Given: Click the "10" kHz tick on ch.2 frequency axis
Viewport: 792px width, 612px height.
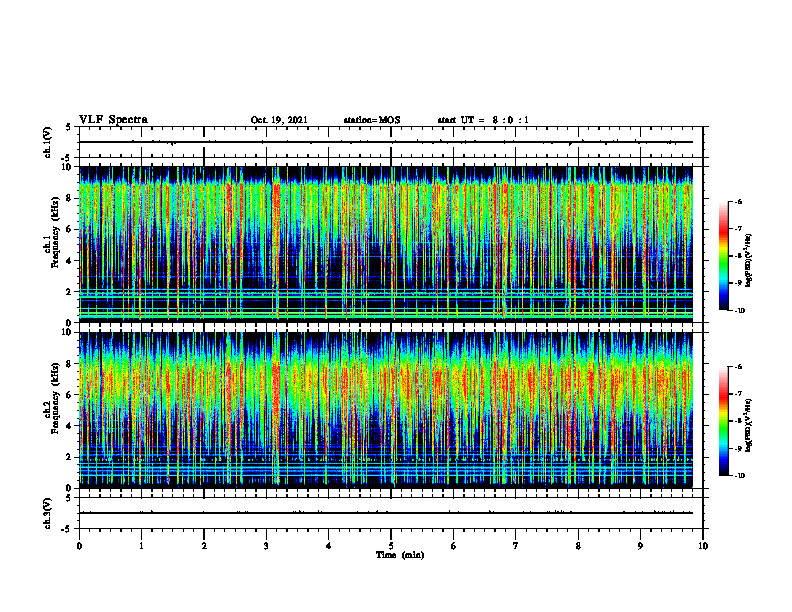Looking at the screenshot, I should 68,332.
